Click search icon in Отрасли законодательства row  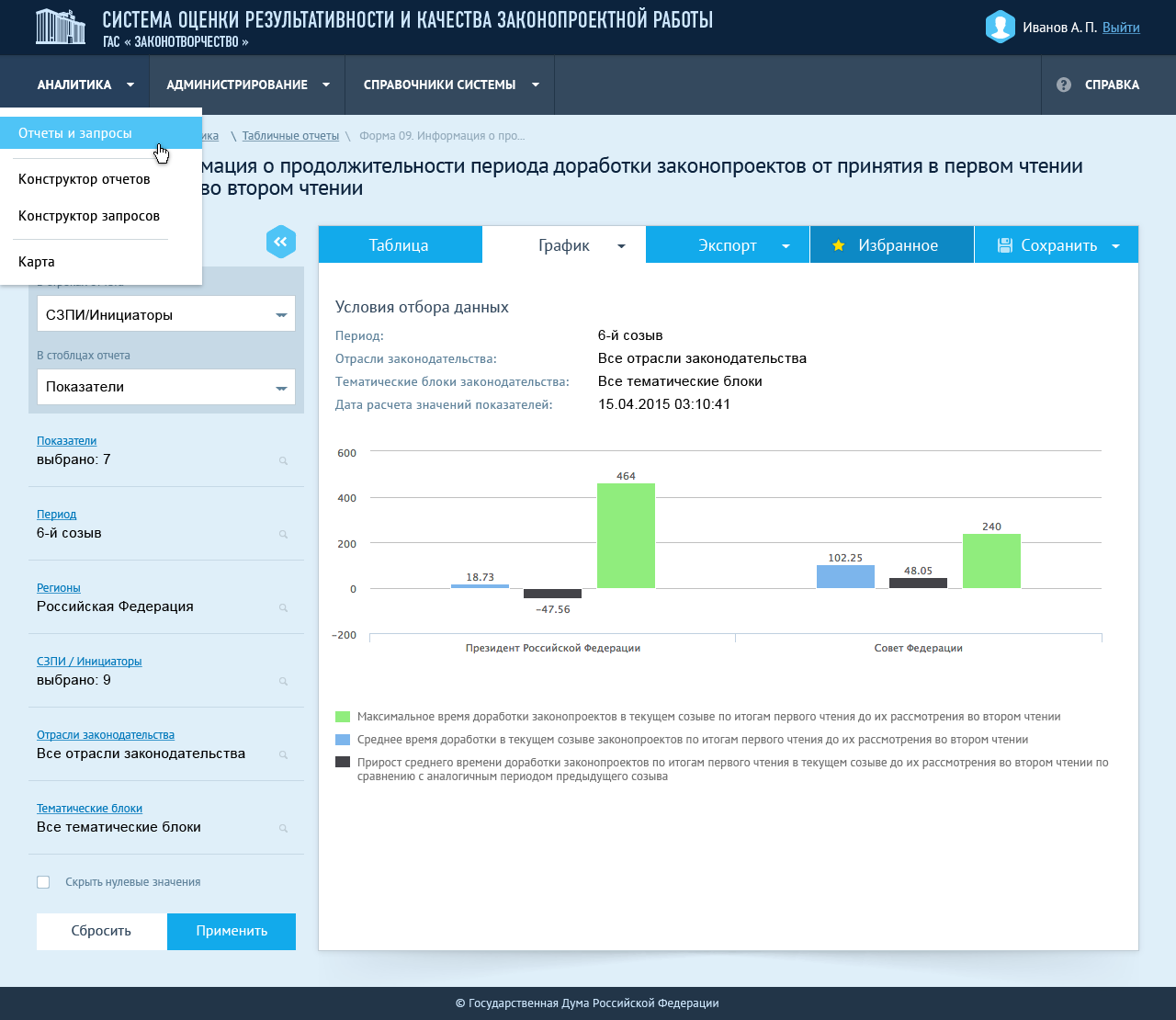click(284, 755)
